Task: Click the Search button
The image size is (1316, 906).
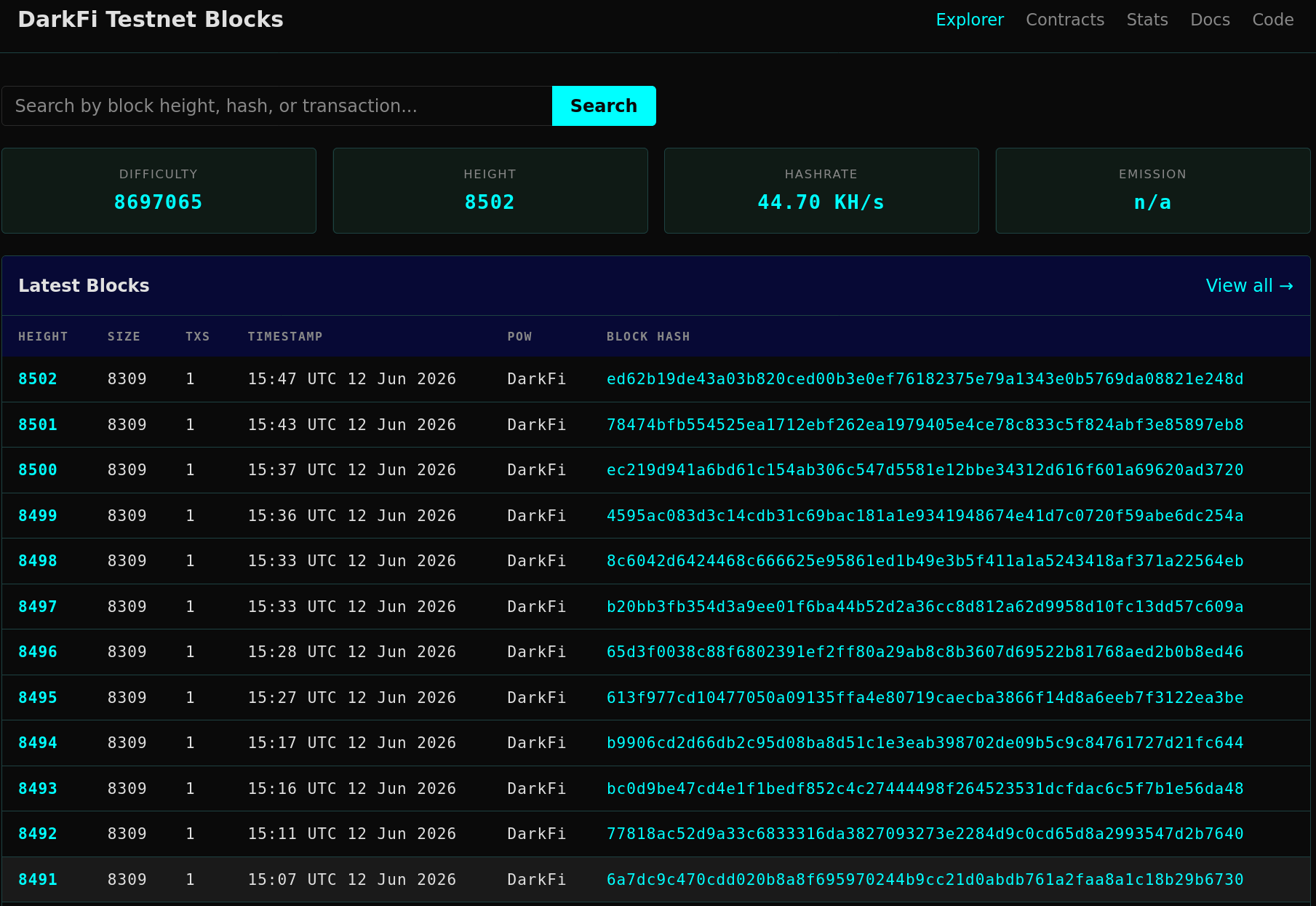Action: (604, 106)
